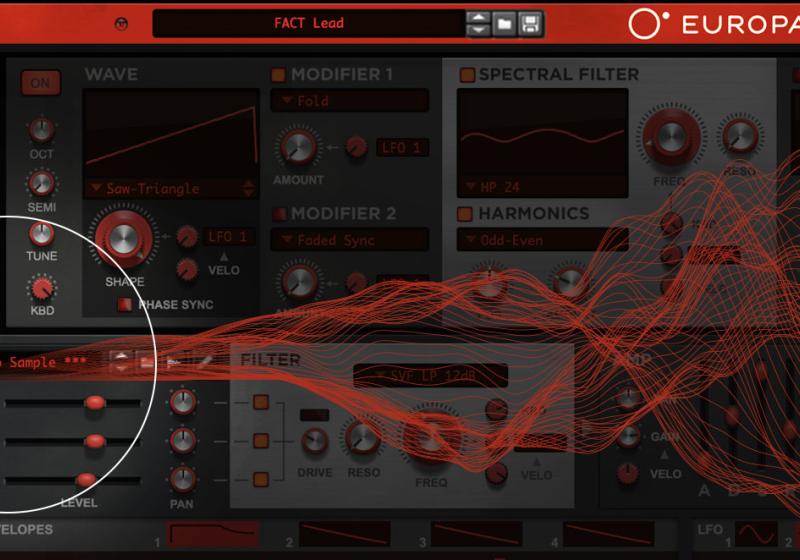Click the sample edit pencil icon
This screenshot has height=560, width=800.
pyautogui.click(x=205, y=362)
